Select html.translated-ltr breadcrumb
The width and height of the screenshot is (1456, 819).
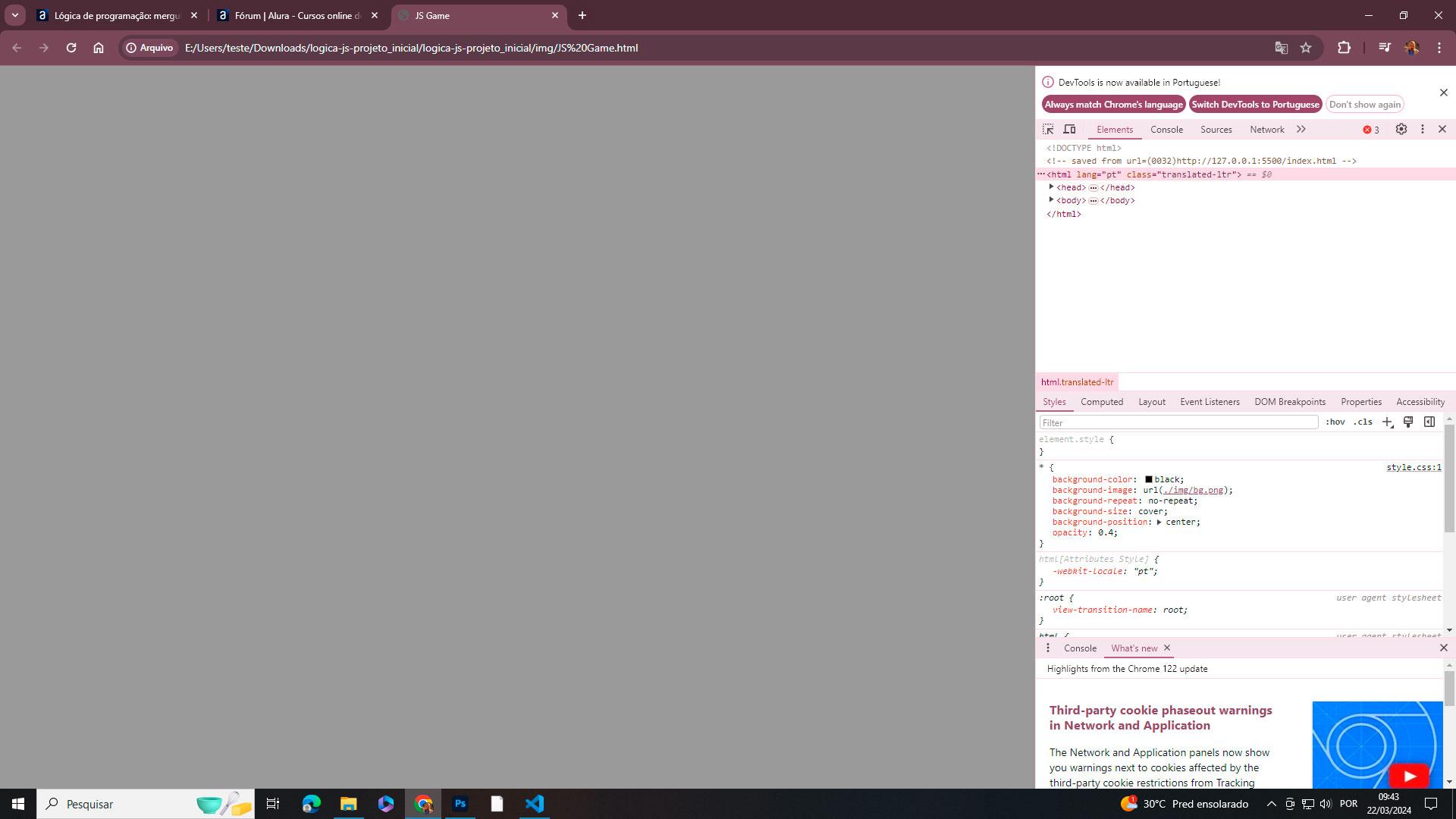(1077, 382)
